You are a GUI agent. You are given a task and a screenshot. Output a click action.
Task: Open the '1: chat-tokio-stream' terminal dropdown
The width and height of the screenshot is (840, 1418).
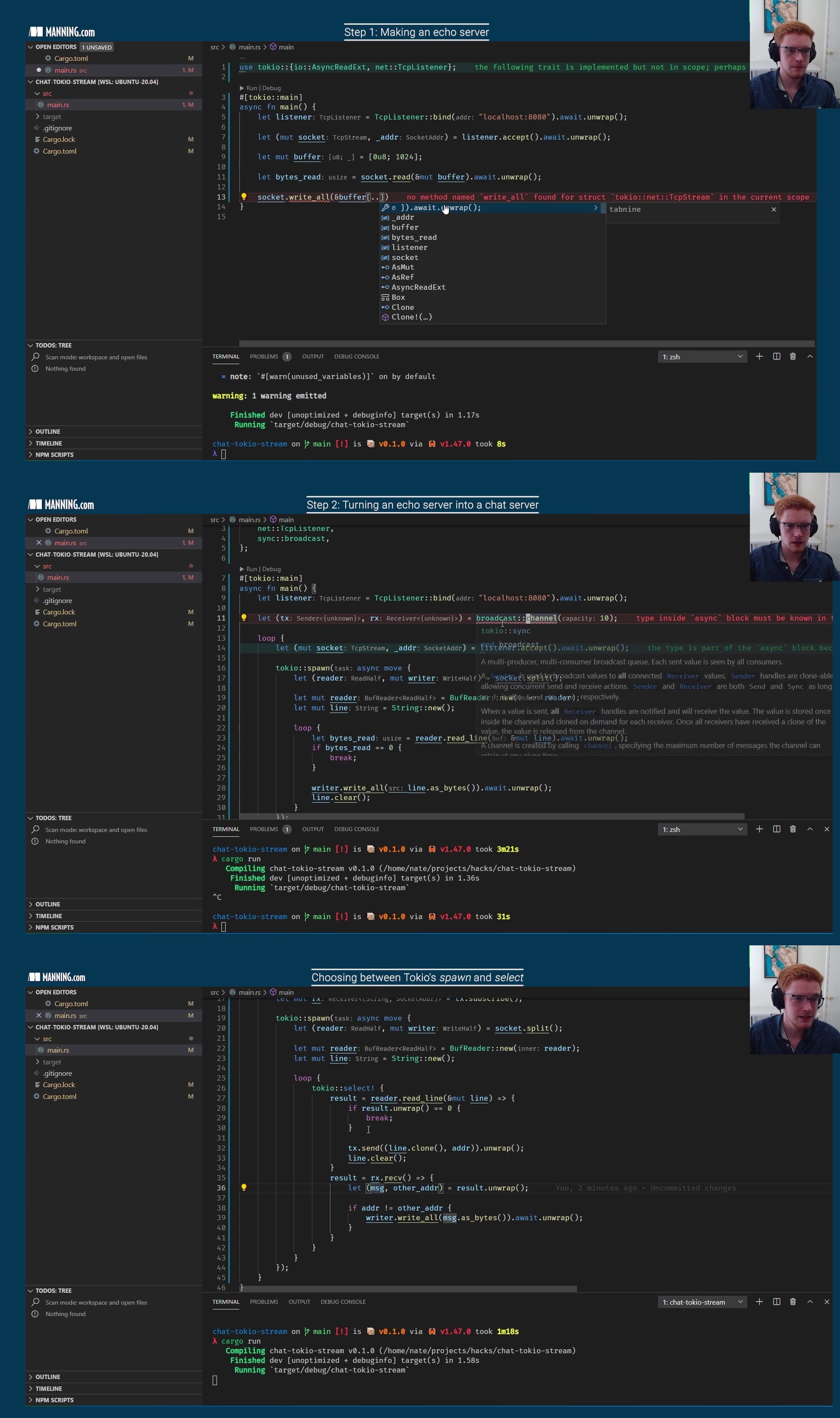[x=702, y=1302]
